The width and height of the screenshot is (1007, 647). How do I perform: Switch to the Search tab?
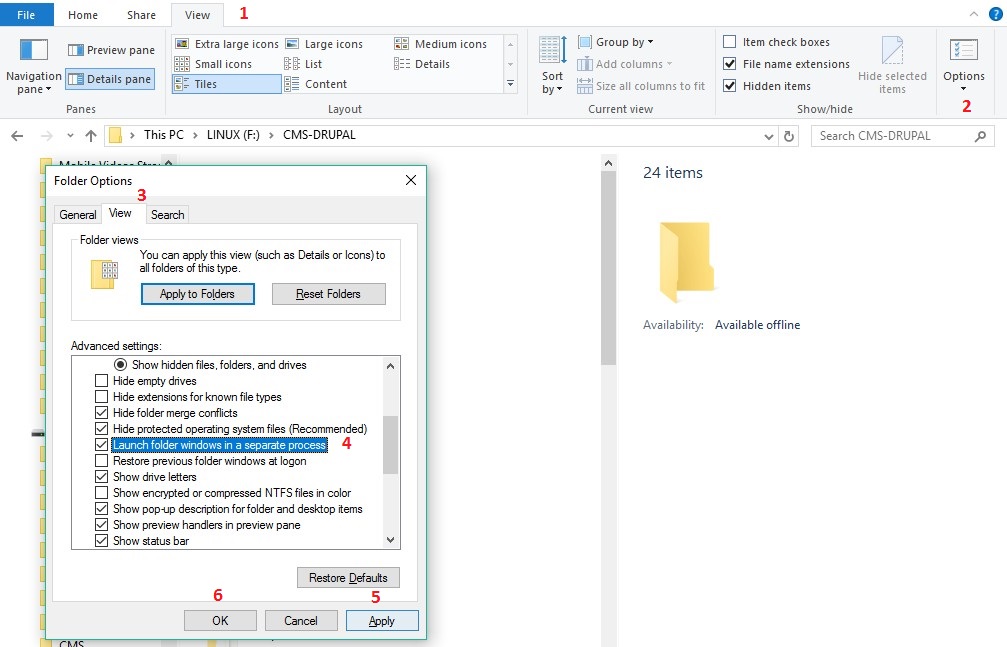pyautogui.click(x=167, y=214)
